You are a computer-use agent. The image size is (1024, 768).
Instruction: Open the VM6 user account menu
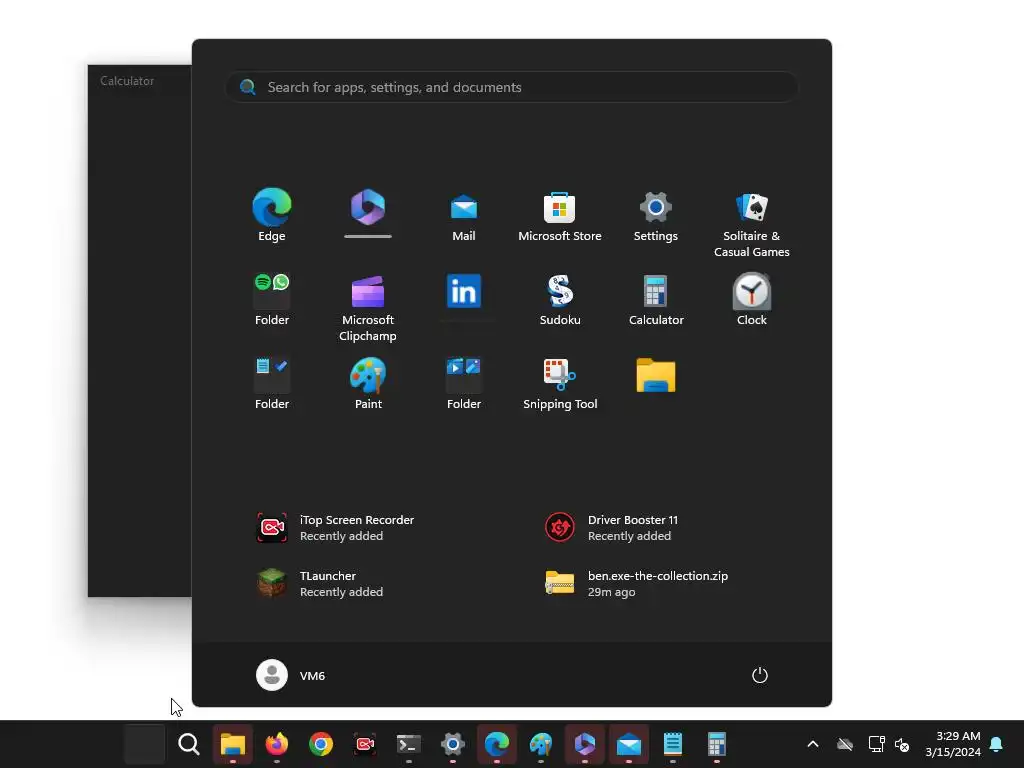291,675
